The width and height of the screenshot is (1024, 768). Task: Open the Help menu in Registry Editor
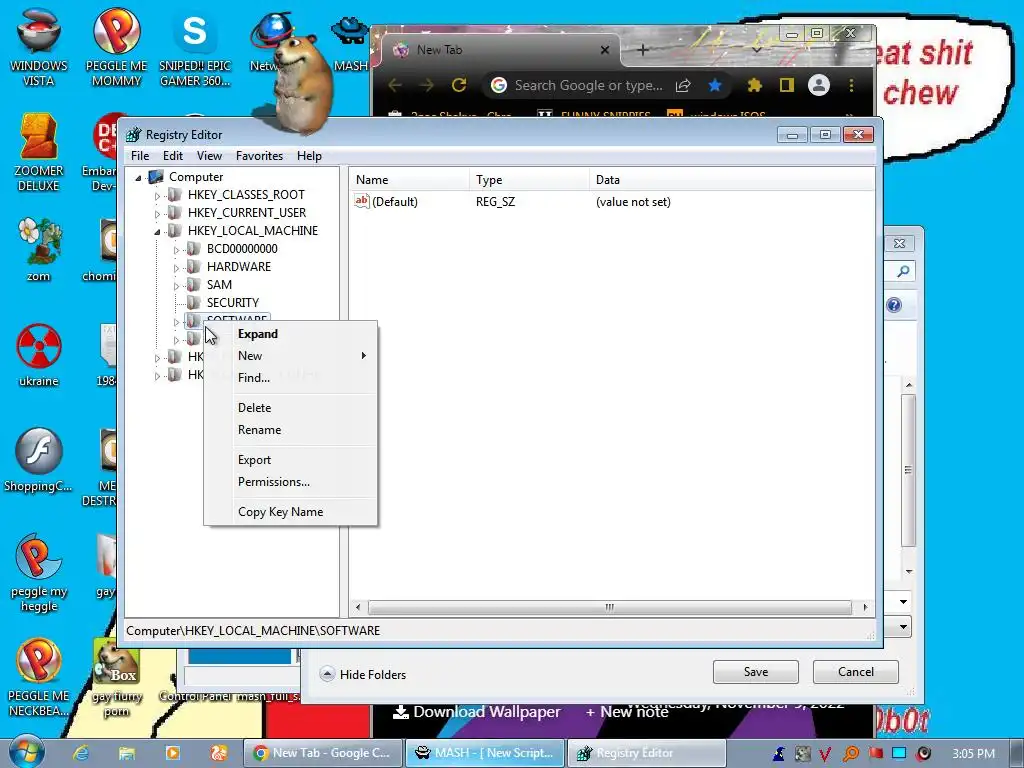tap(309, 156)
